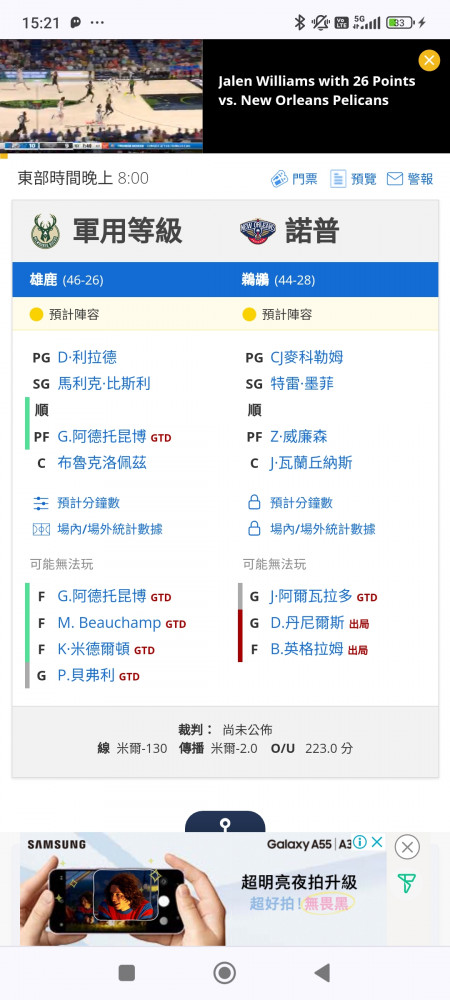The height and width of the screenshot is (1000, 450).
Task: Open B.英格拉姆 out player link
Action: tap(307, 649)
